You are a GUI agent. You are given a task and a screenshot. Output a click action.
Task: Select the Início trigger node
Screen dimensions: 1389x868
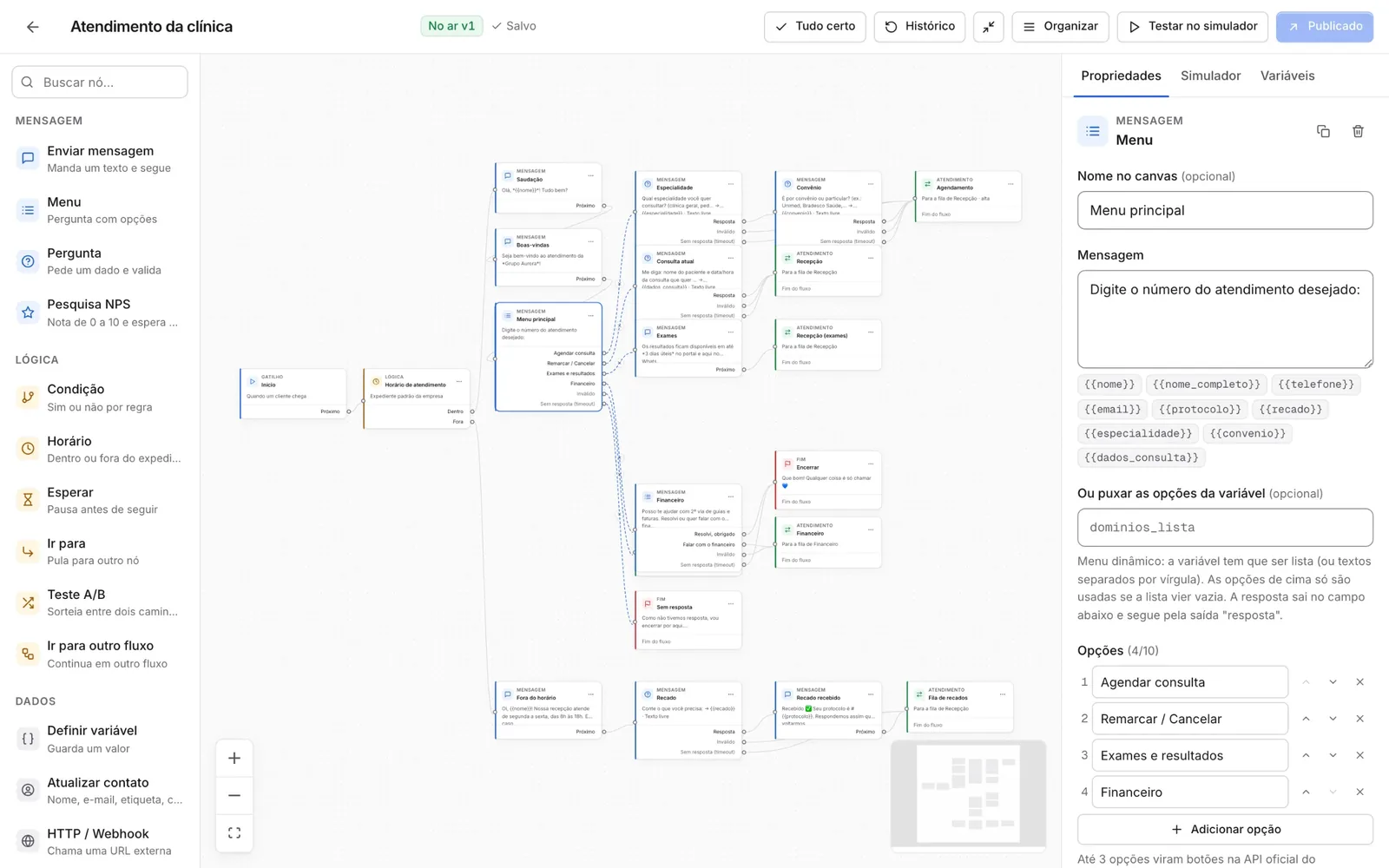(293, 393)
